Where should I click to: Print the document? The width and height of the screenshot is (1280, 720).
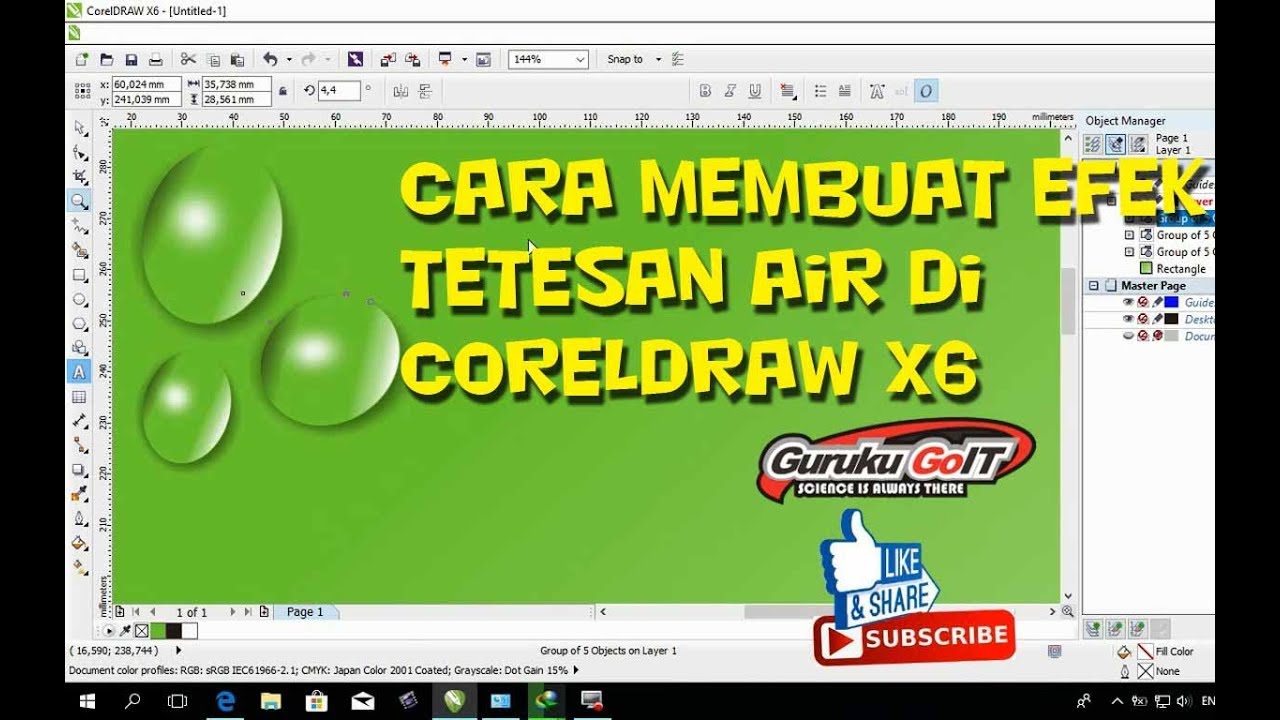click(x=156, y=60)
